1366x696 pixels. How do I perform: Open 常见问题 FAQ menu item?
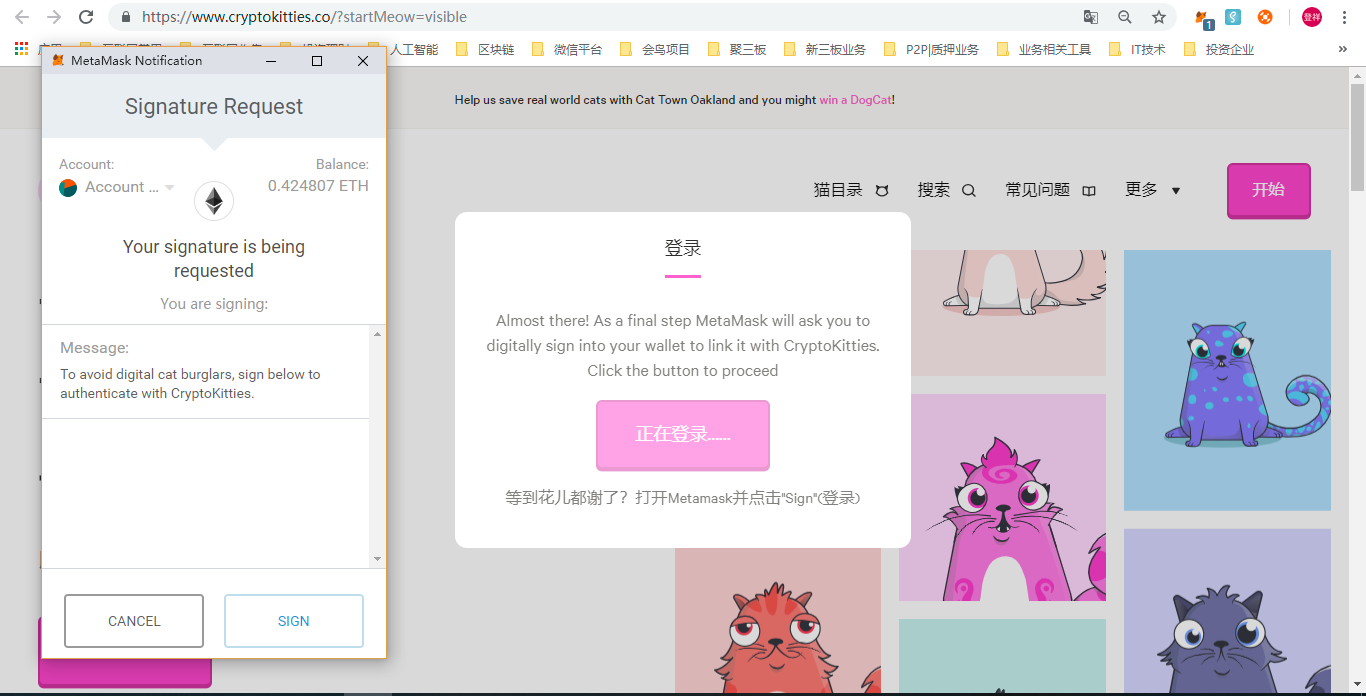click(x=1050, y=190)
